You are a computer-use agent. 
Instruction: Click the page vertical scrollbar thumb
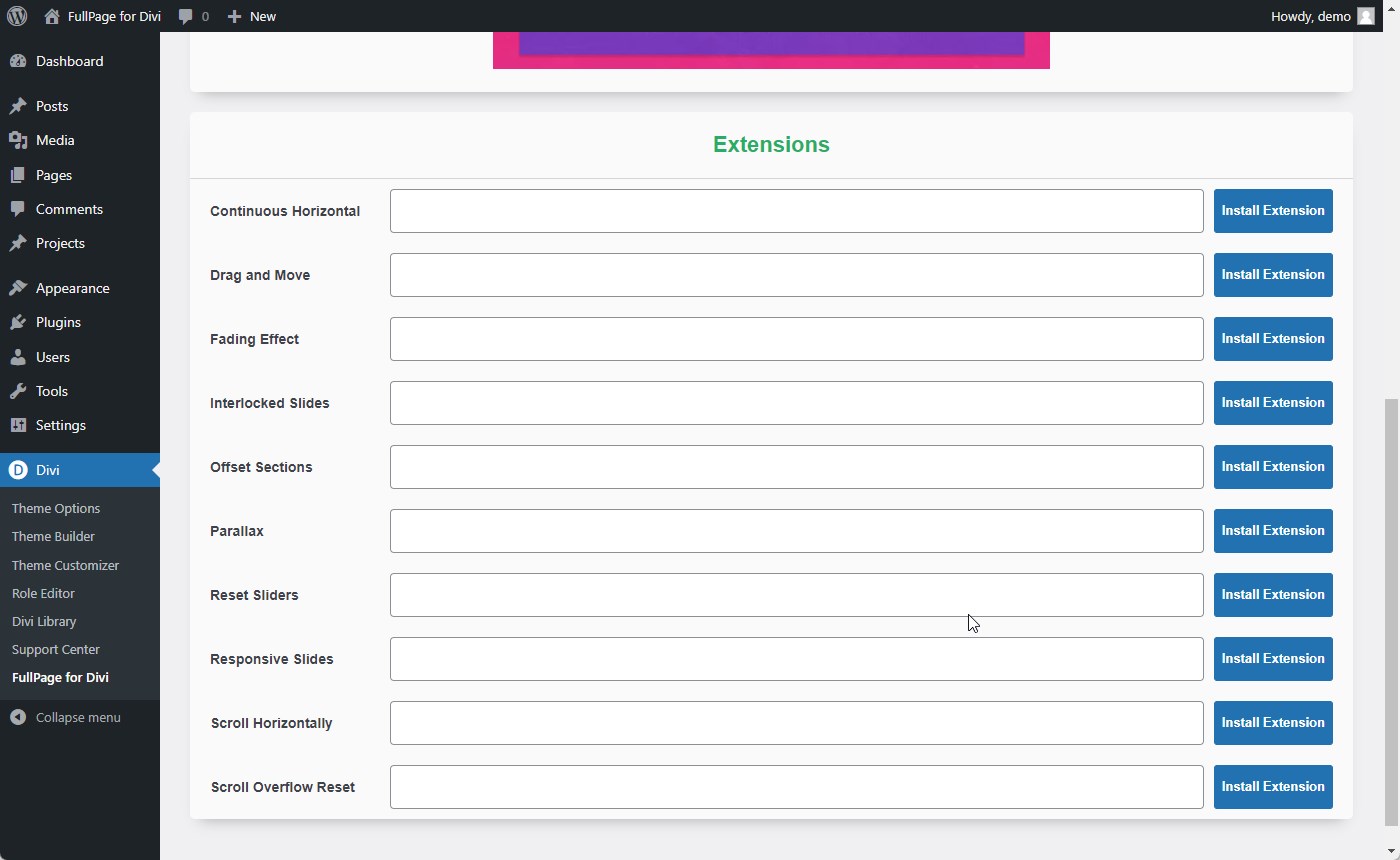pos(1392,611)
